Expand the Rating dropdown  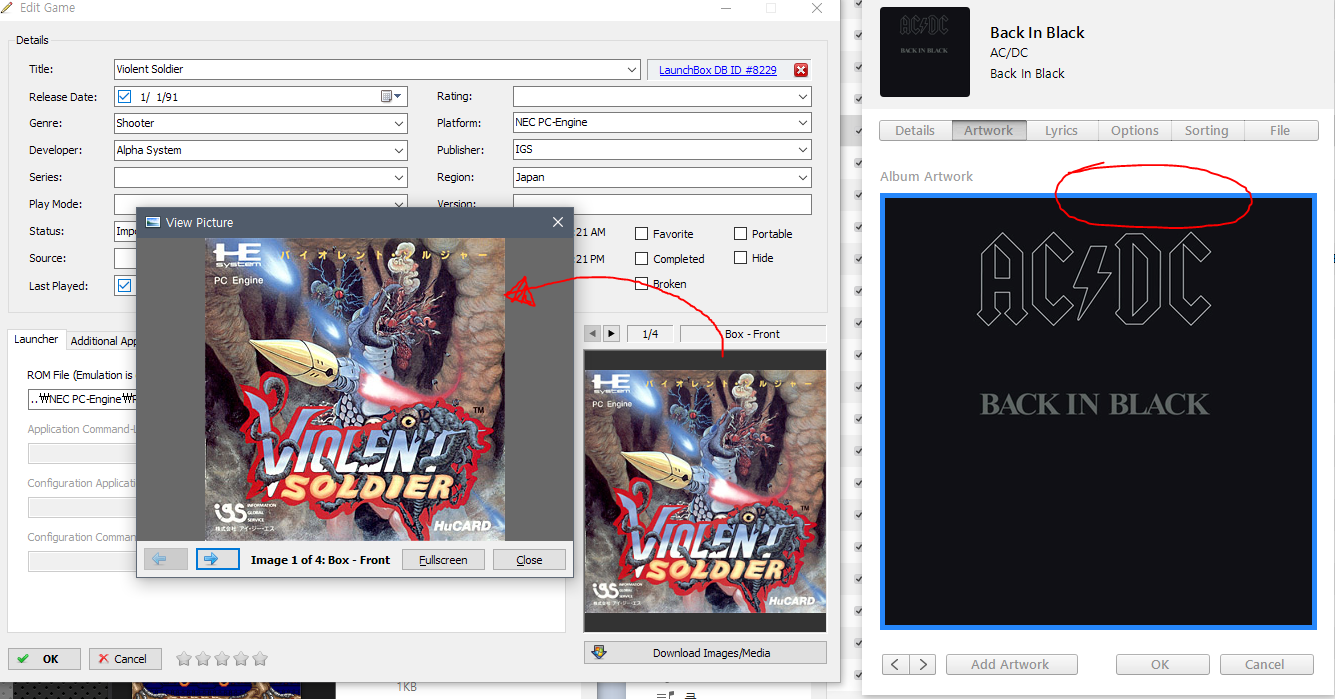[803, 97]
